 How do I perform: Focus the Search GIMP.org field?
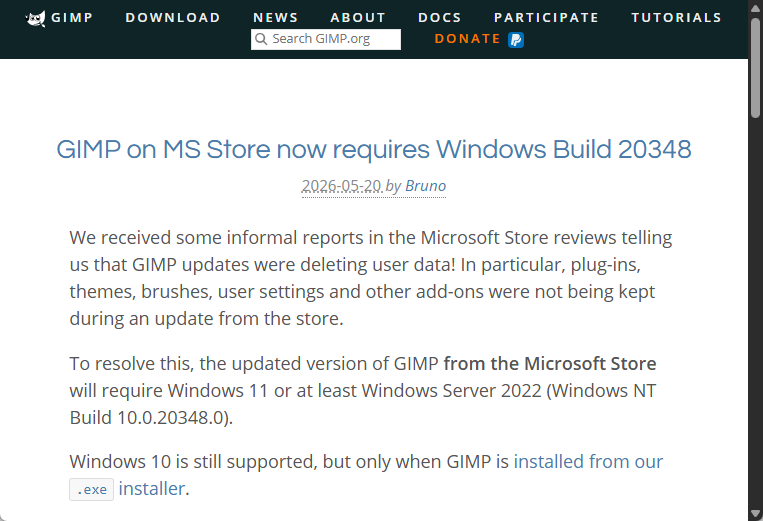(x=326, y=39)
